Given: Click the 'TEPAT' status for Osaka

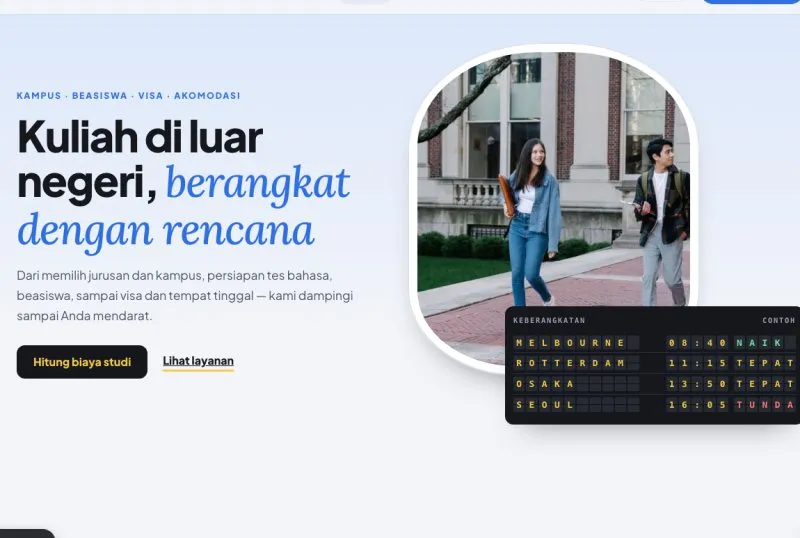Looking at the screenshot, I should 765,384.
